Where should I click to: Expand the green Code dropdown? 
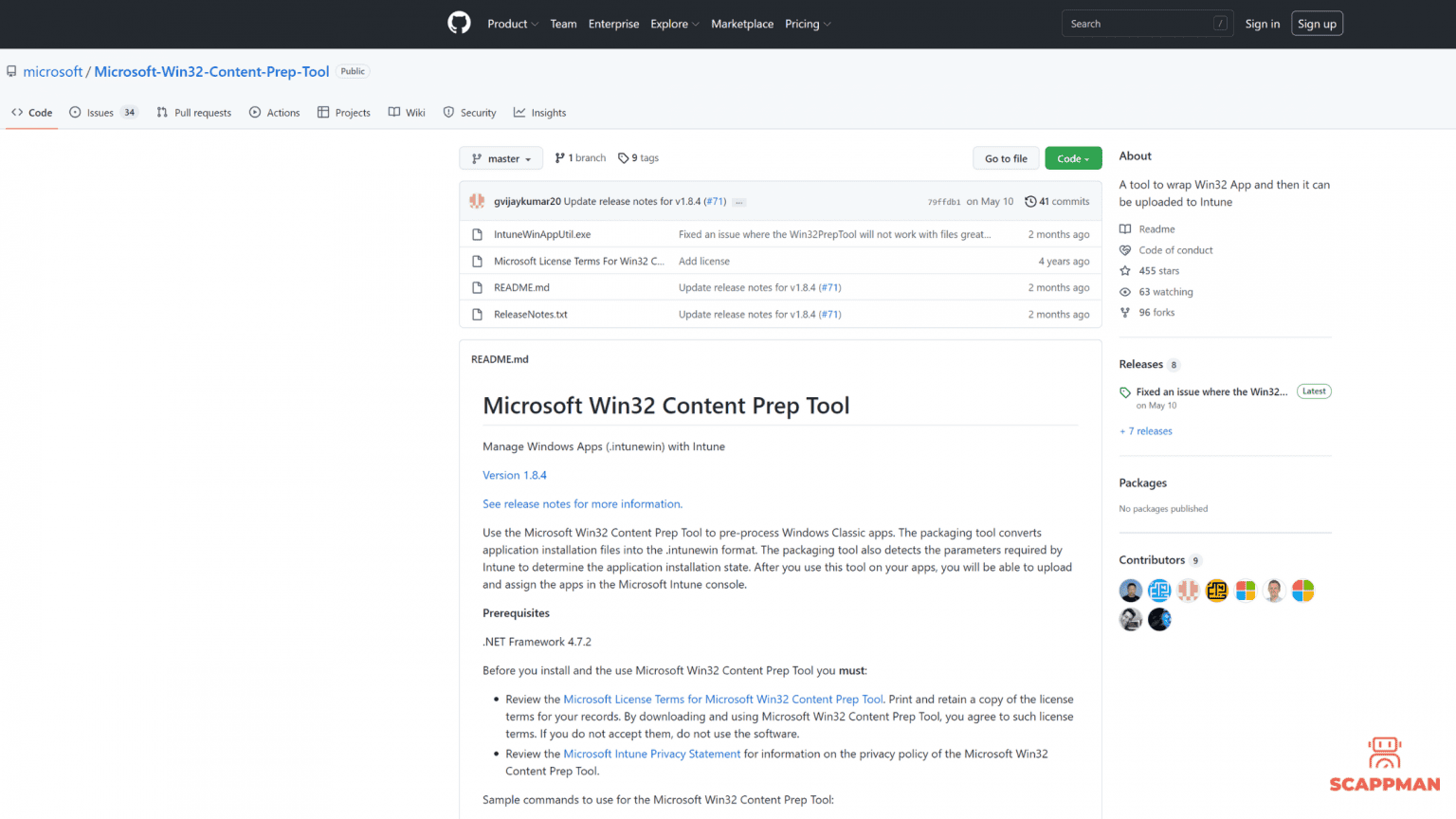(x=1073, y=157)
